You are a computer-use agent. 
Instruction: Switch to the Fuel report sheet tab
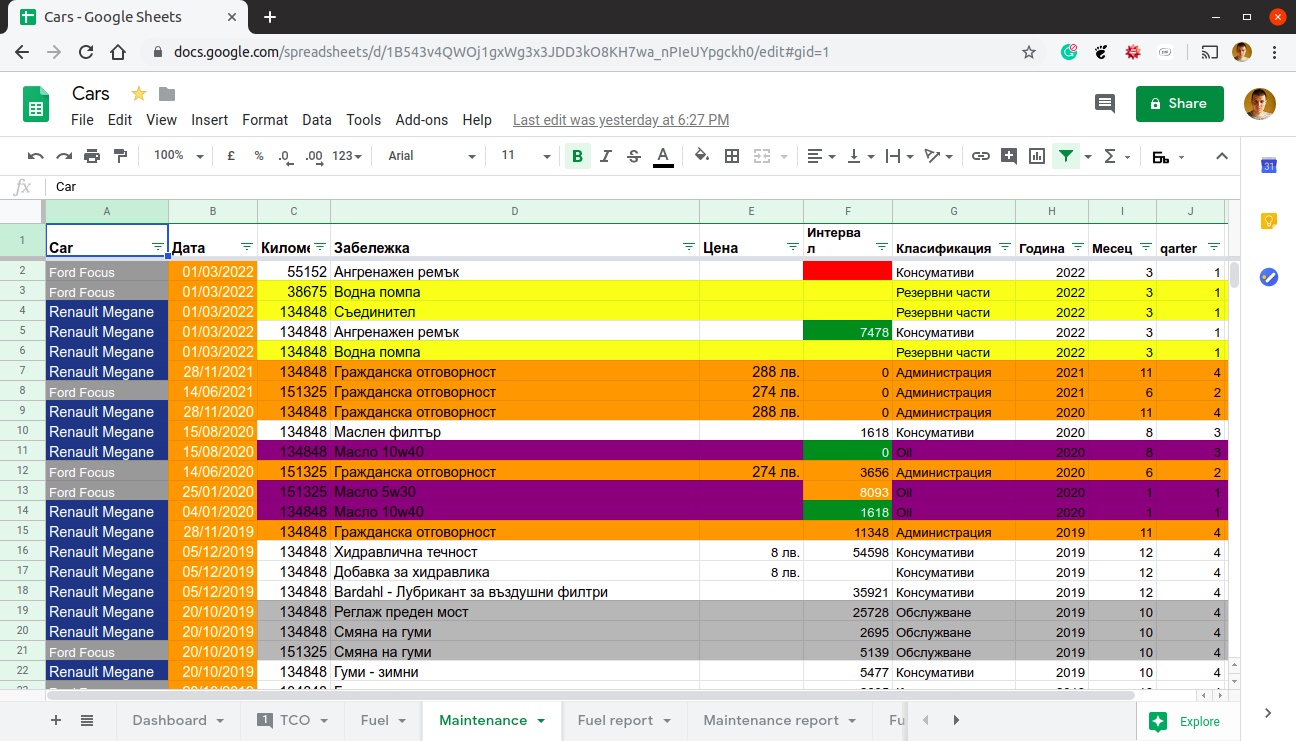(x=625, y=720)
